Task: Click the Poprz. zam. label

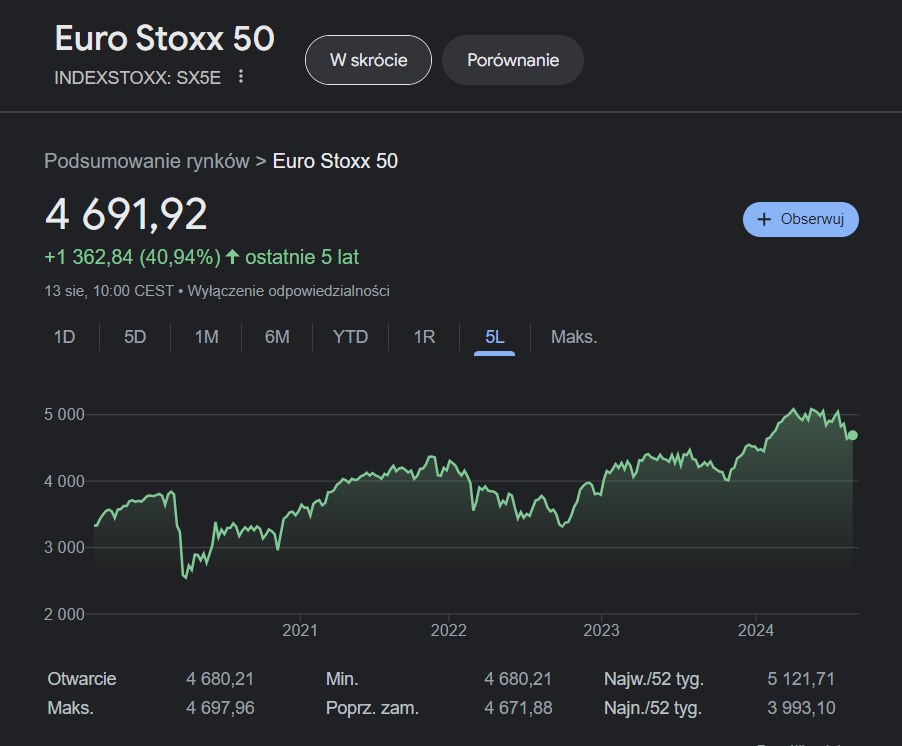Action: pos(372,708)
